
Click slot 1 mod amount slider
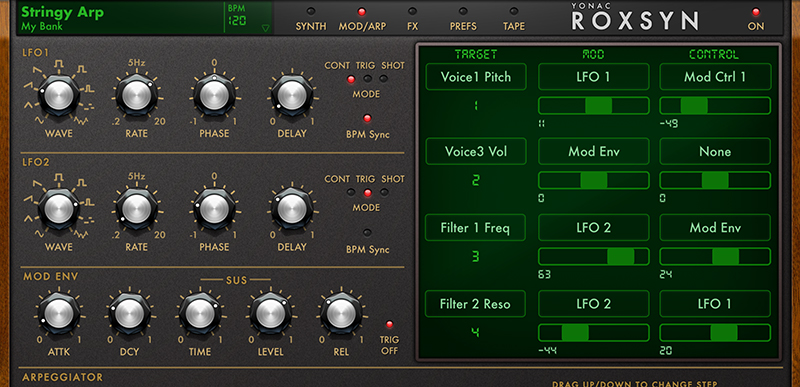(594, 106)
